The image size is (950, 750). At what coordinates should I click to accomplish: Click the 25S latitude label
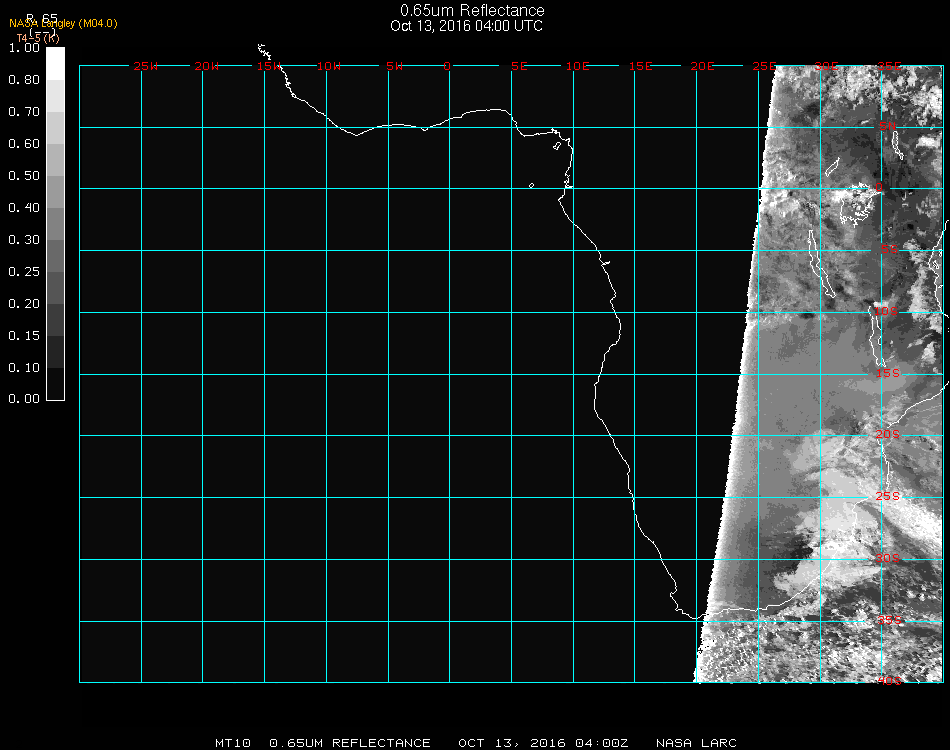[x=889, y=496]
